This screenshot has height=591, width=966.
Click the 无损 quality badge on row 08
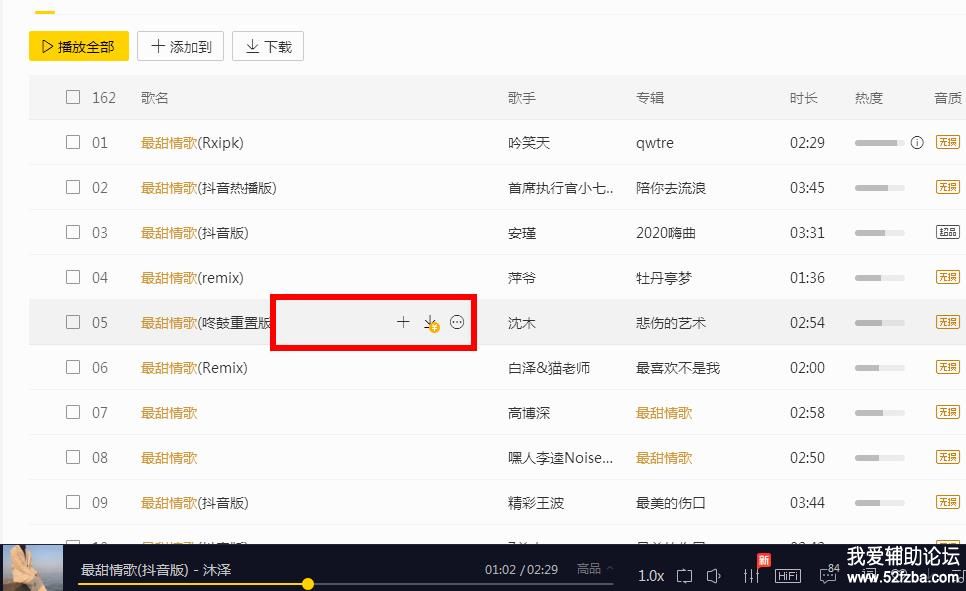(x=948, y=457)
